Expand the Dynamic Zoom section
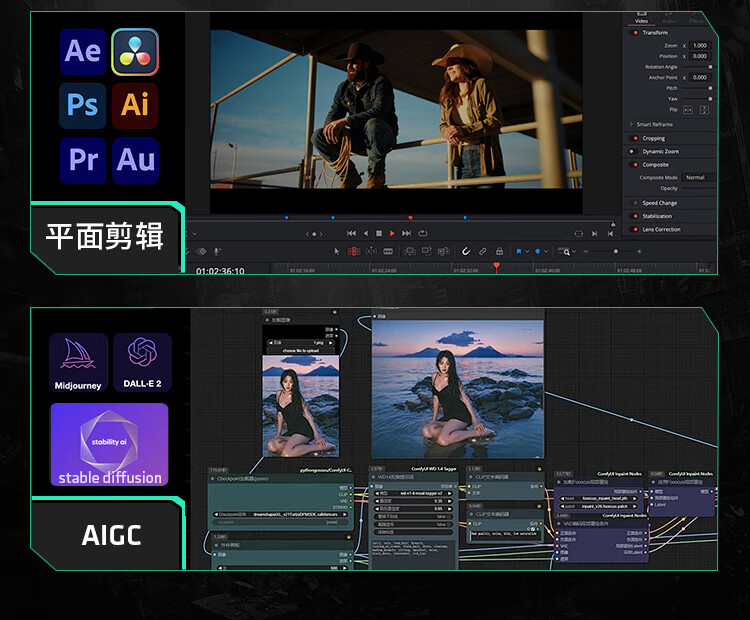Viewport: 750px width, 620px height. click(658, 151)
